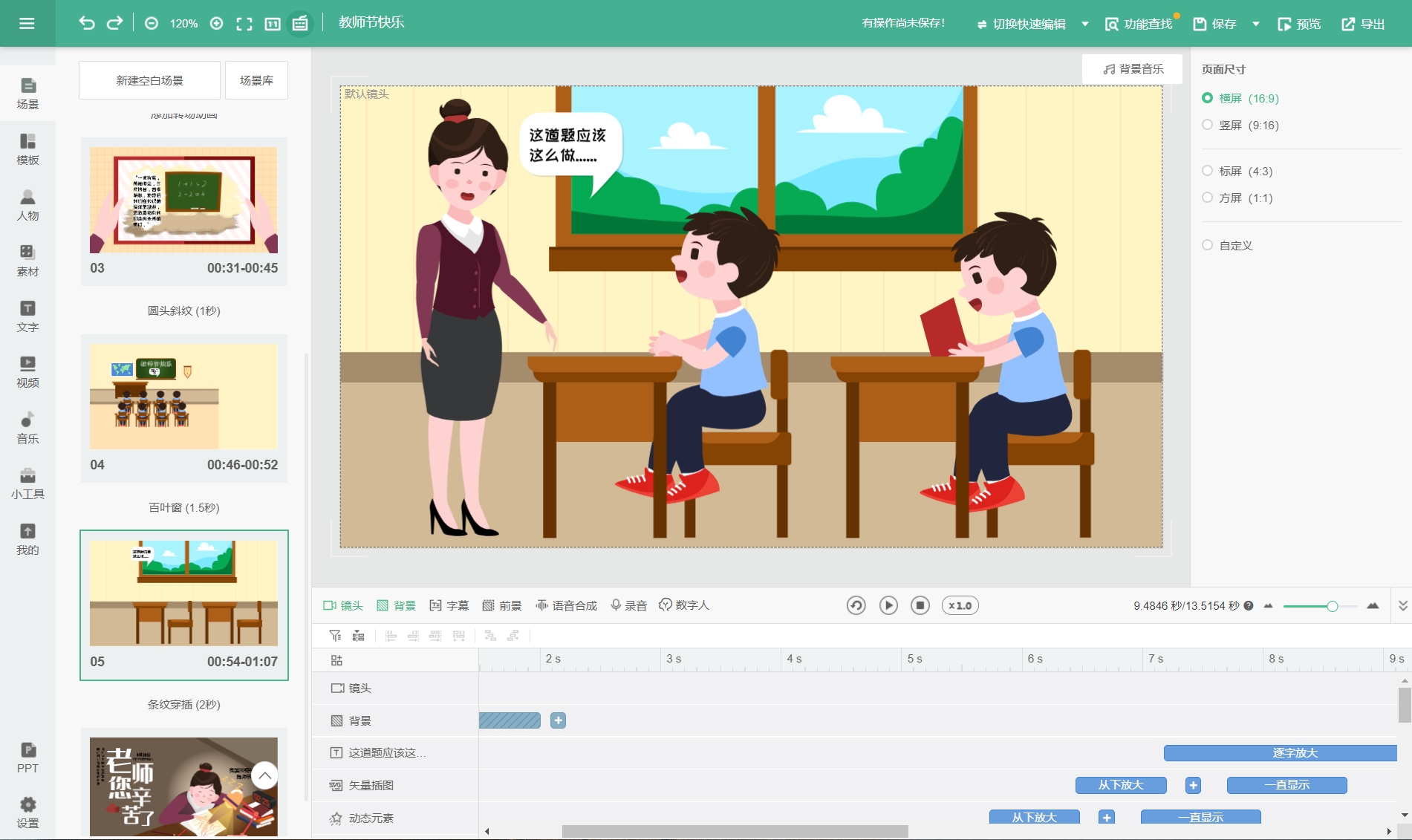The image size is (1412, 840).
Task: Open the 场景库 scene library
Action: pyautogui.click(x=256, y=80)
